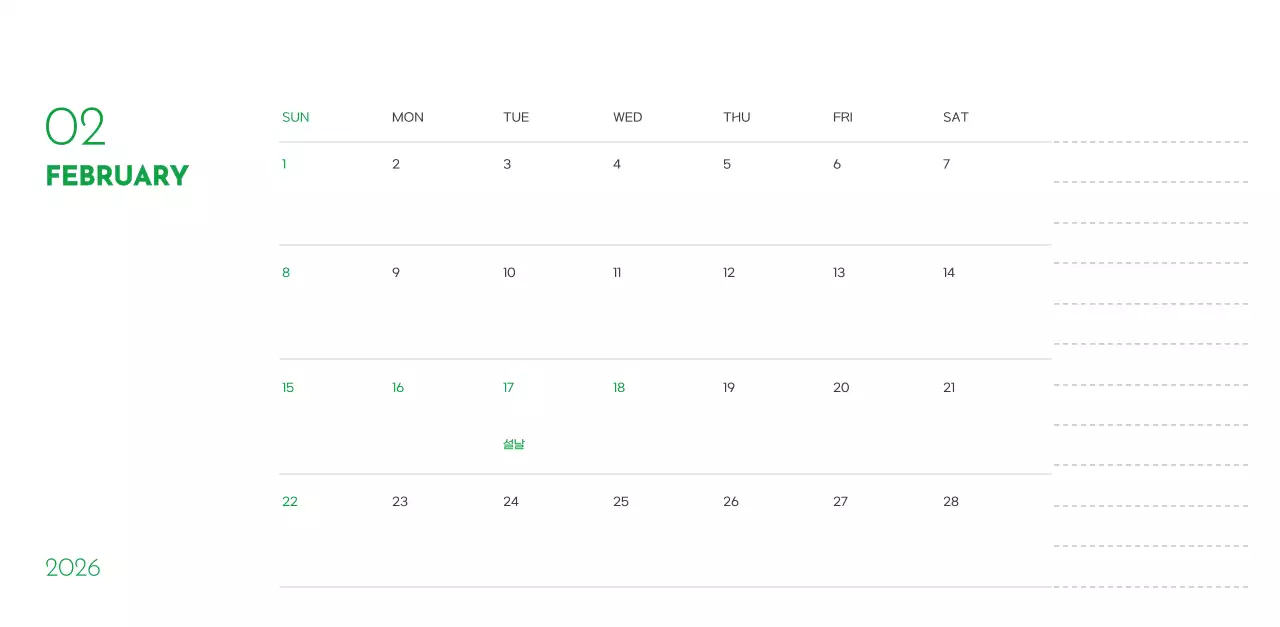Click the first dashed memo line
The height and width of the screenshot is (627, 1280).
1150,142
